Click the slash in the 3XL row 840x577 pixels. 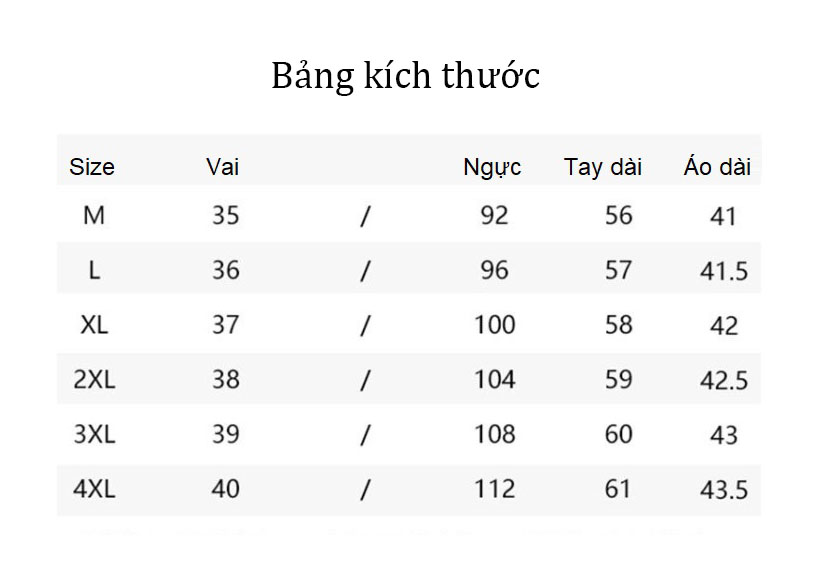[x=365, y=435]
